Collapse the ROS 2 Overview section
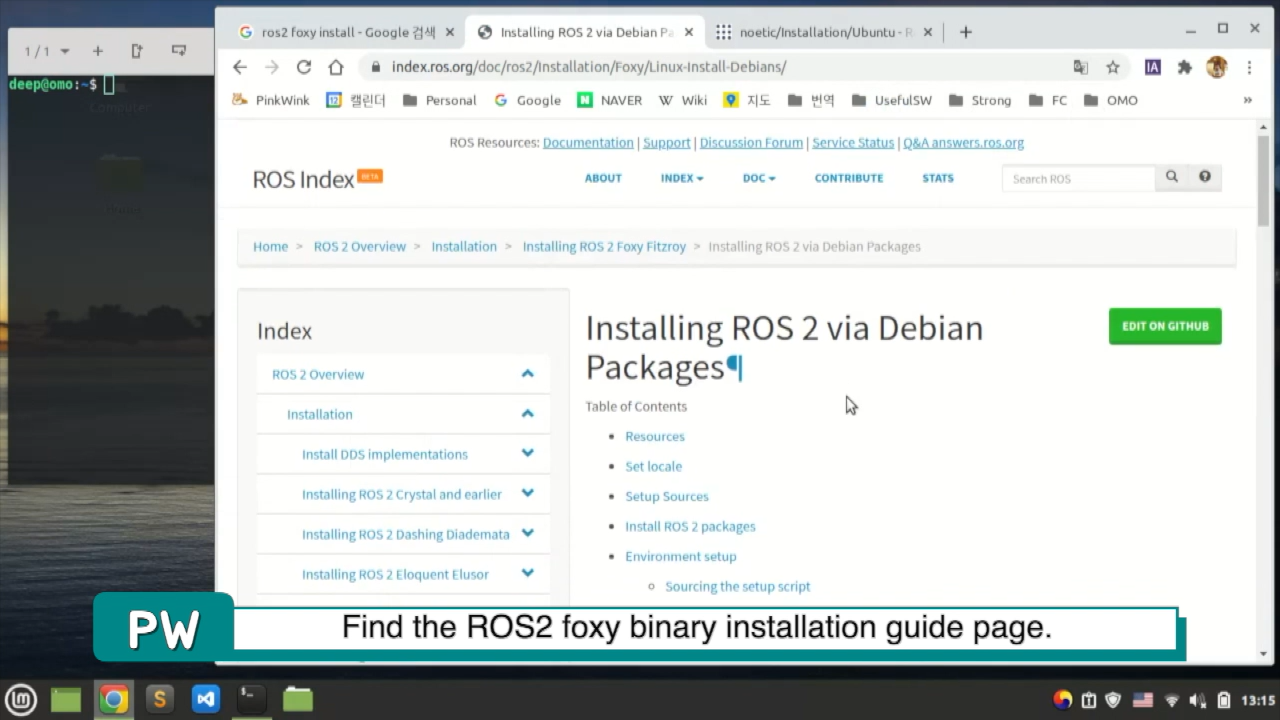 [527, 374]
